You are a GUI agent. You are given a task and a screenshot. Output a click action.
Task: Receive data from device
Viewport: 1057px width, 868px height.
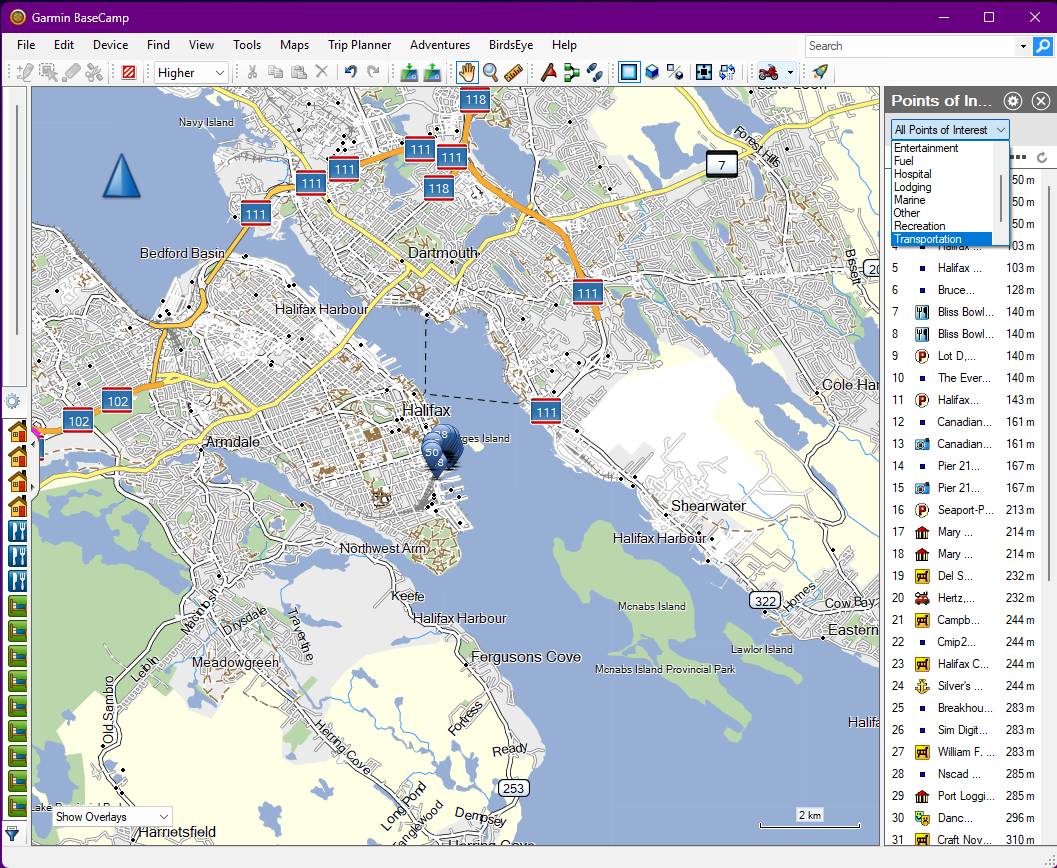point(432,72)
